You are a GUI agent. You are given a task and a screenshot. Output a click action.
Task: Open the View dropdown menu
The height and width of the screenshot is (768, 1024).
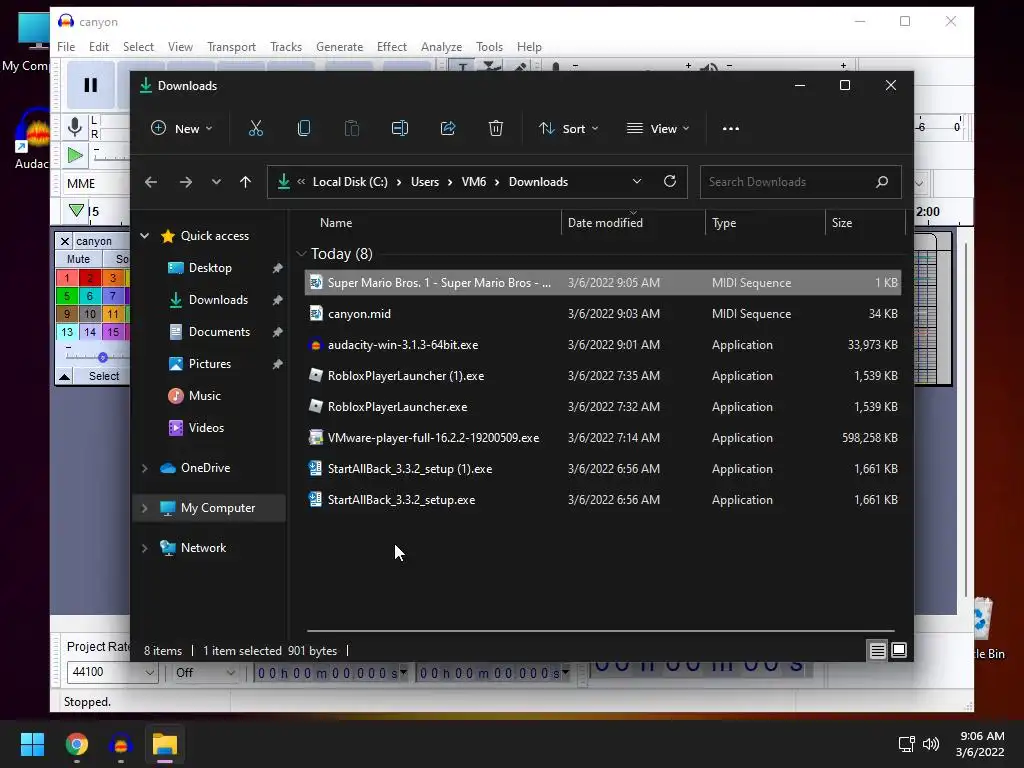tap(658, 129)
